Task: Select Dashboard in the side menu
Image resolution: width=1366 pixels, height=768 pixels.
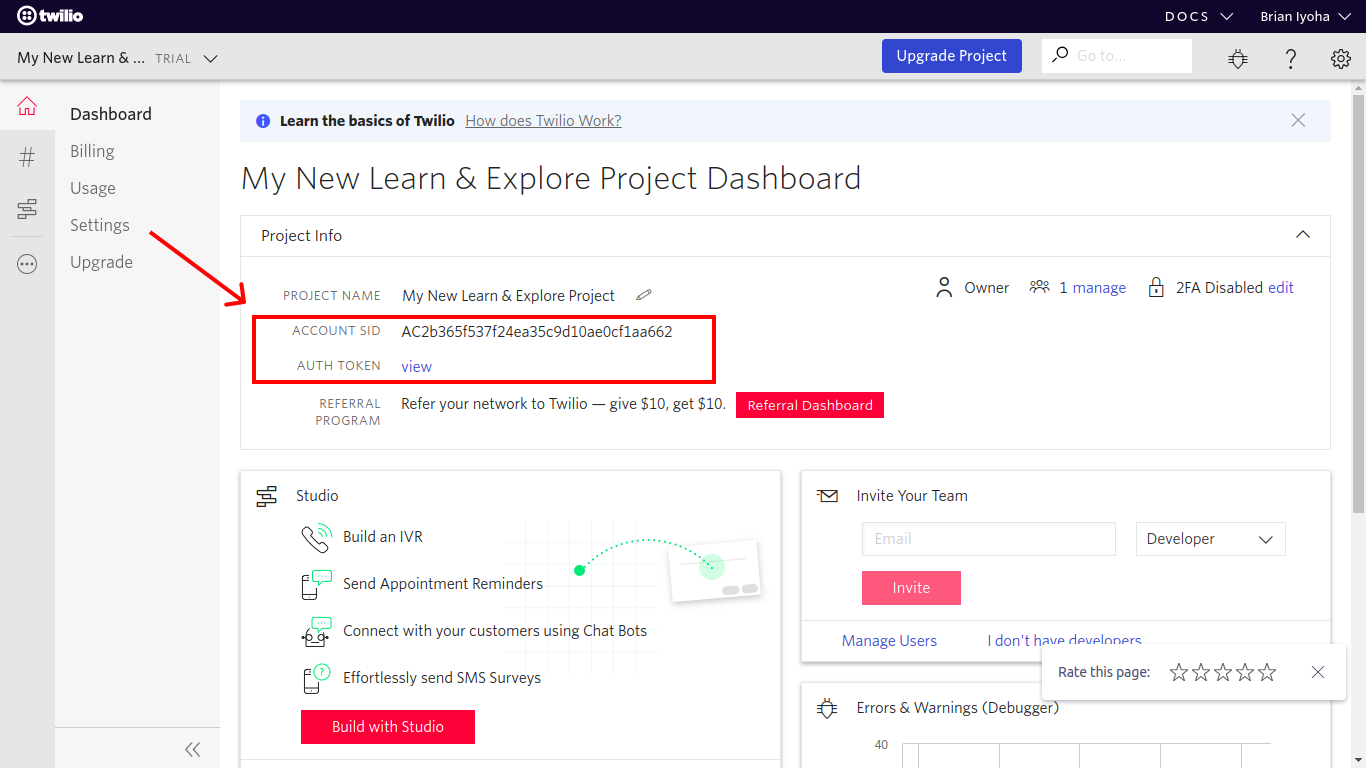Action: [x=111, y=114]
